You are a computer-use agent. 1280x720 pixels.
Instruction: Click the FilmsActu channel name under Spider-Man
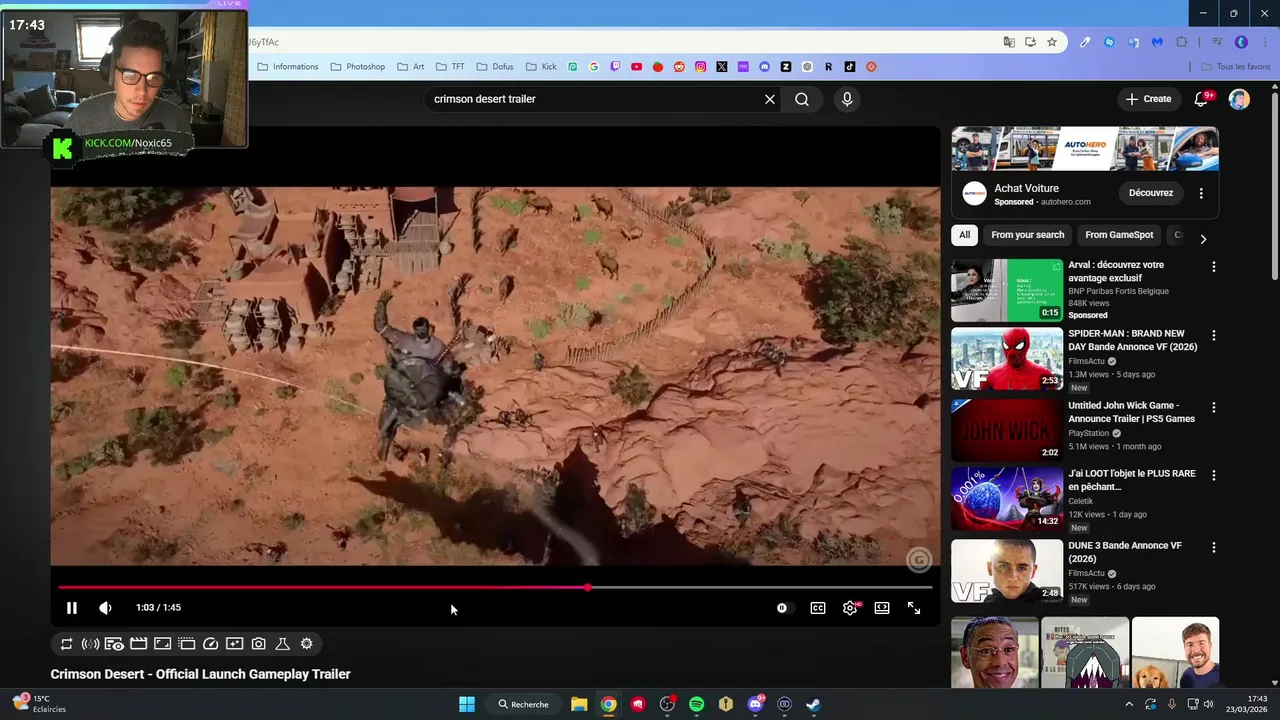tap(1086, 361)
